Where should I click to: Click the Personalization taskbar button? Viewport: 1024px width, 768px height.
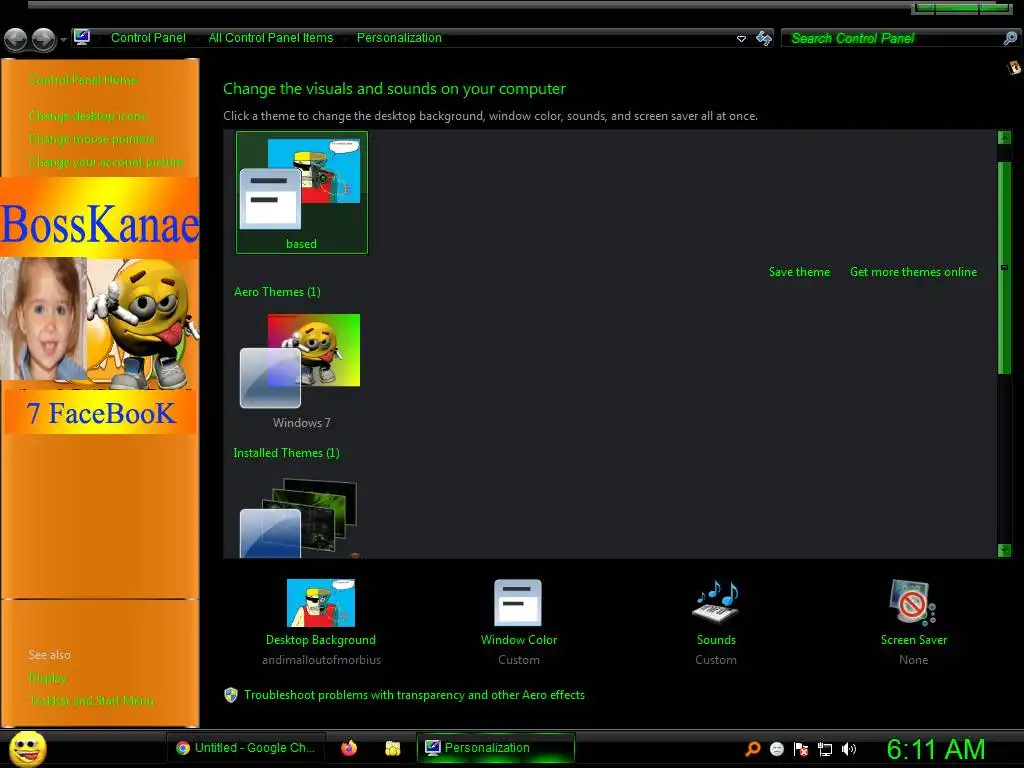point(496,748)
